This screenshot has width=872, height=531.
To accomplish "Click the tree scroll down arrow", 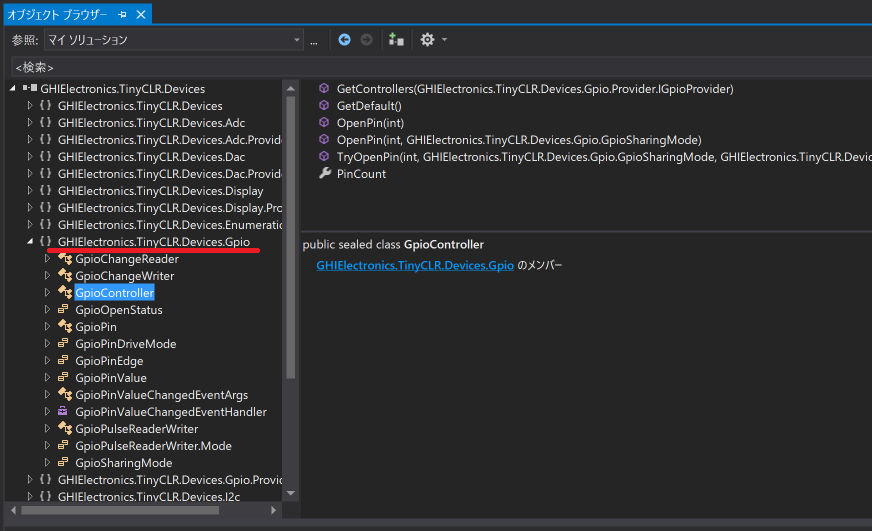I will click(290, 493).
